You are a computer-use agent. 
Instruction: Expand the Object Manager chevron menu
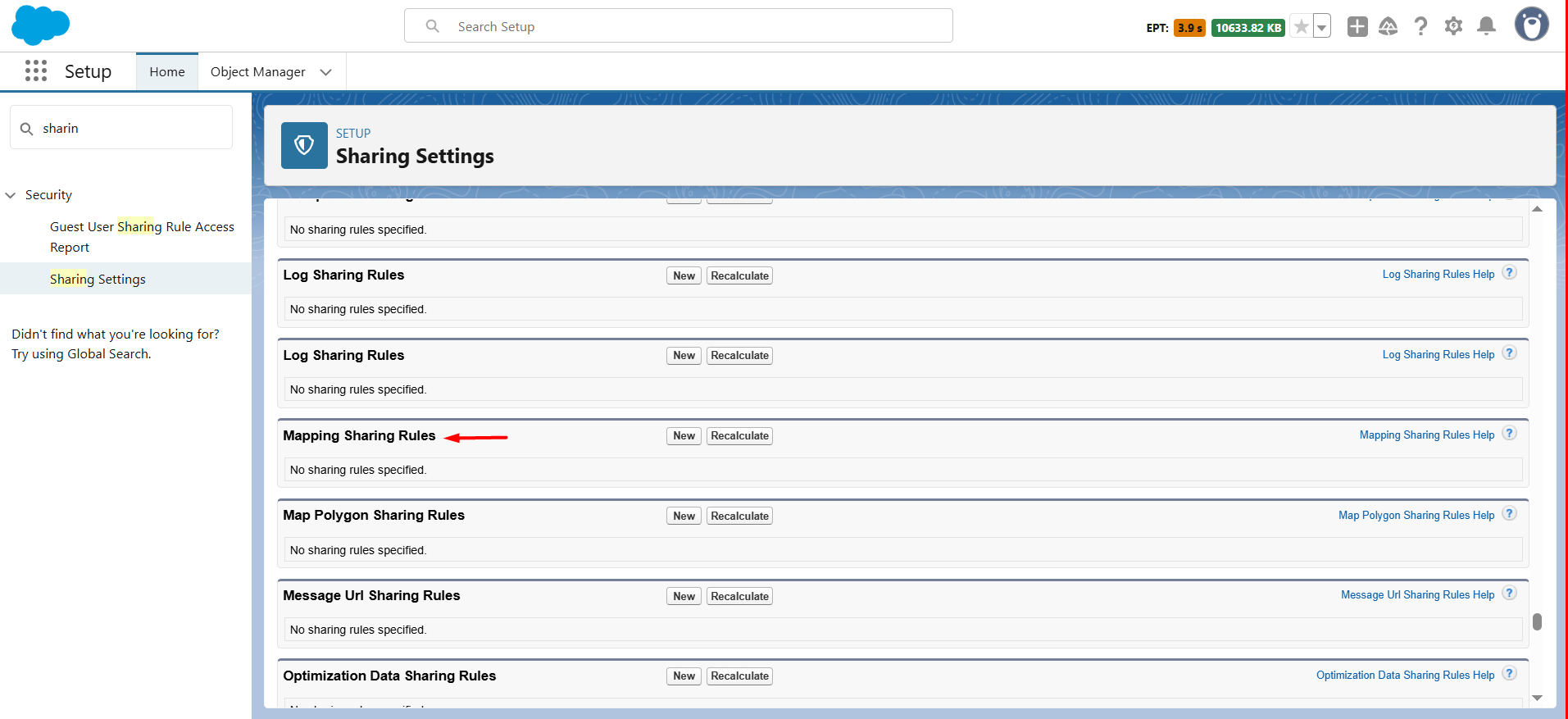click(x=326, y=72)
